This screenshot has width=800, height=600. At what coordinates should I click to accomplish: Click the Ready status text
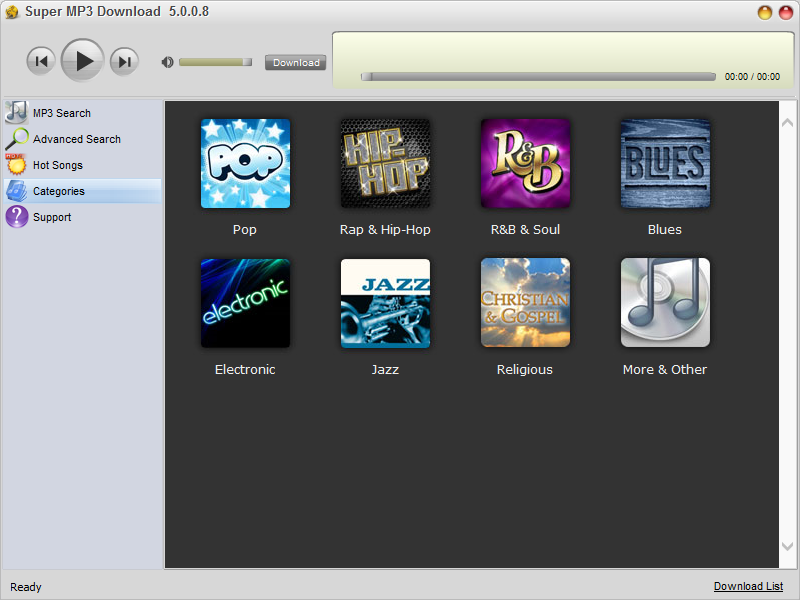click(26, 587)
